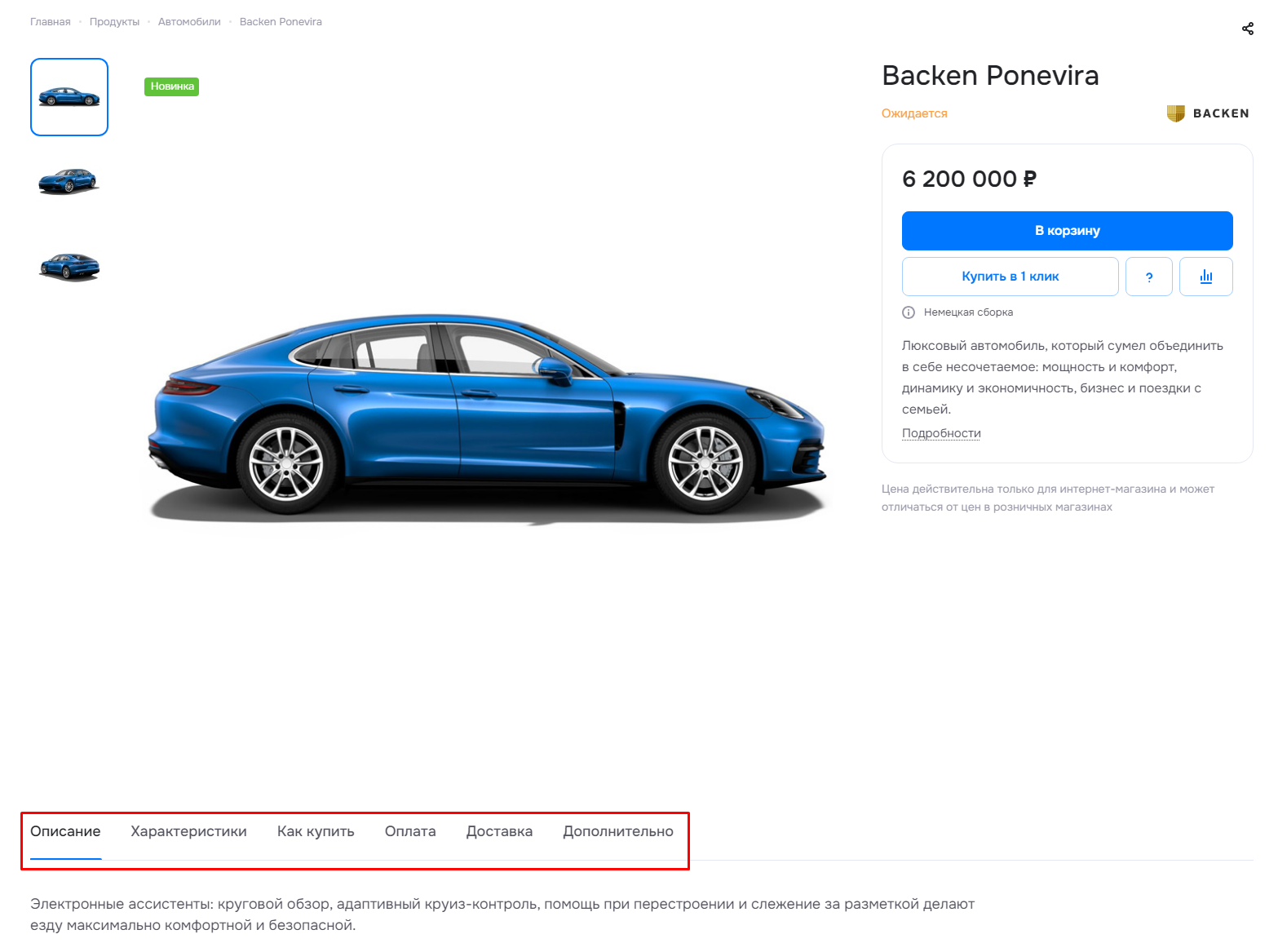The image size is (1278, 952).
Task: Select the Описание tab
Action: point(65,831)
